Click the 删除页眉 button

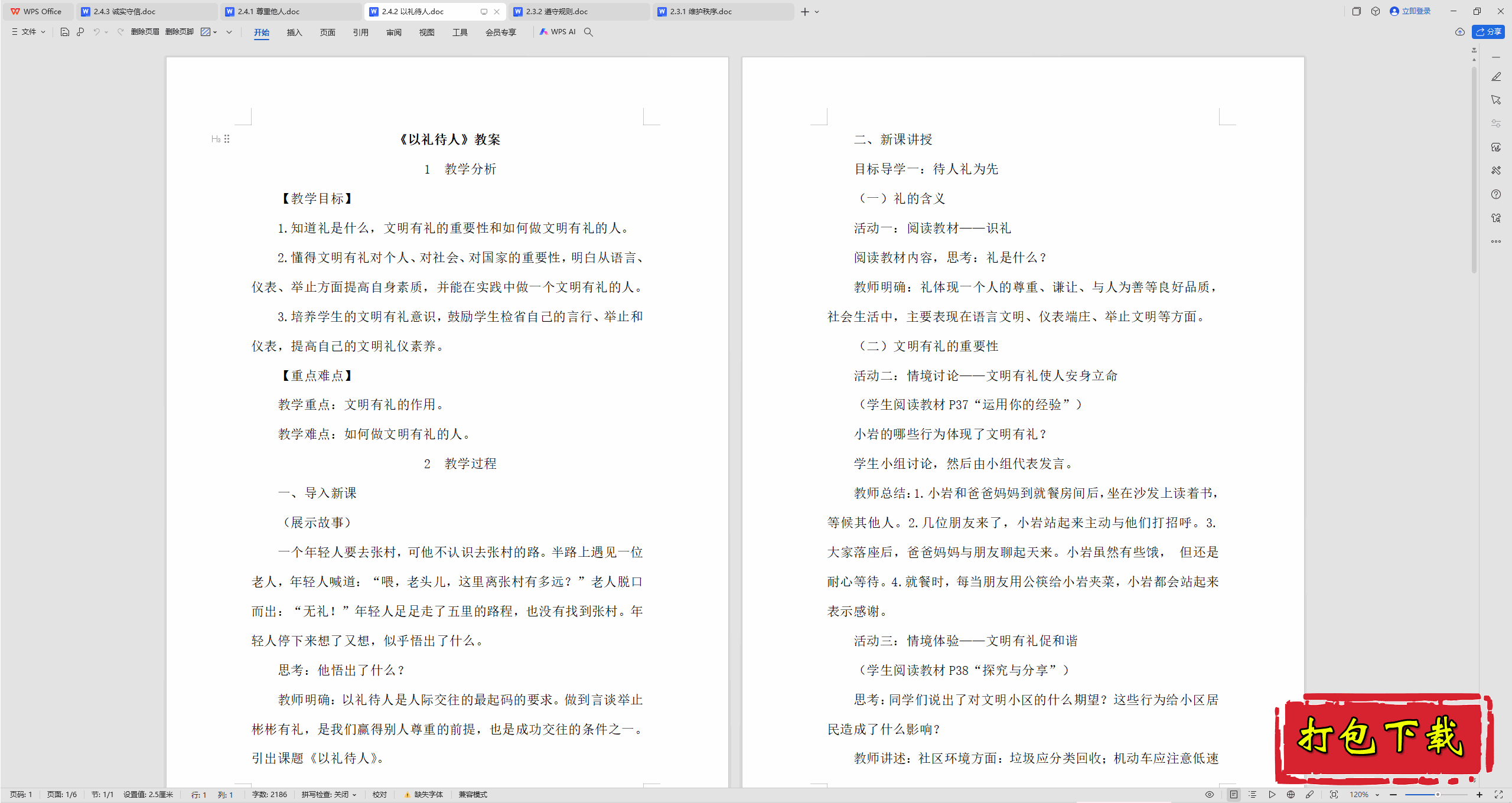coord(145,32)
